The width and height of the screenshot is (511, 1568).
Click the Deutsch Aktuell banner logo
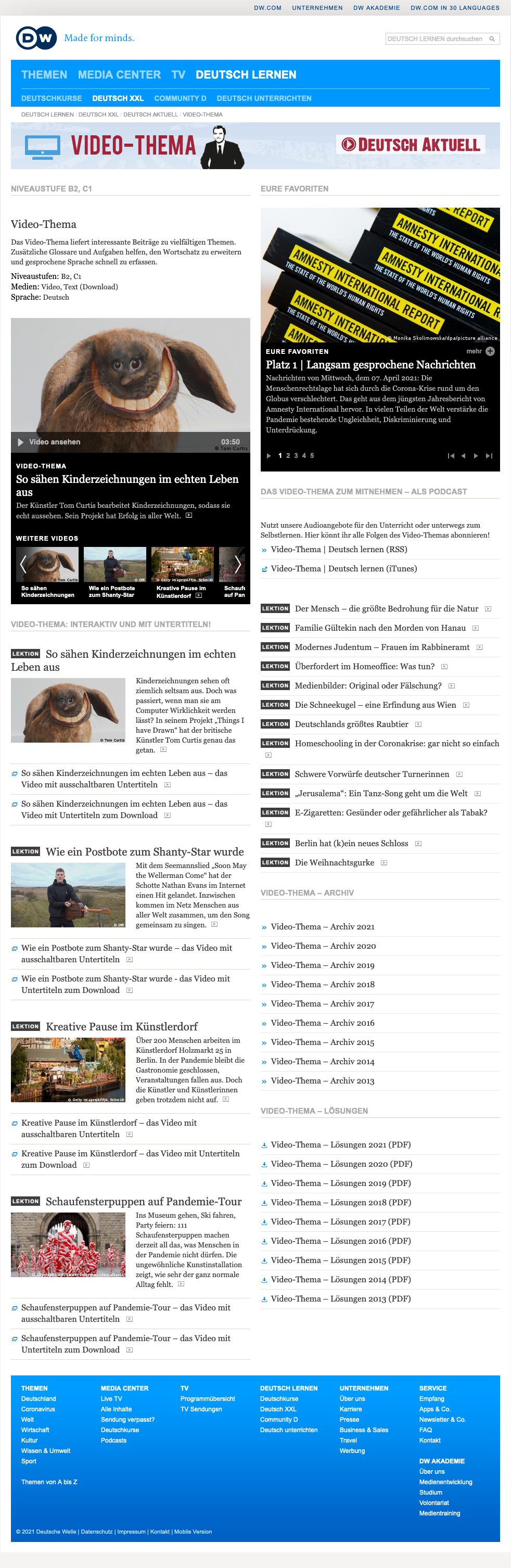click(x=411, y=144)
